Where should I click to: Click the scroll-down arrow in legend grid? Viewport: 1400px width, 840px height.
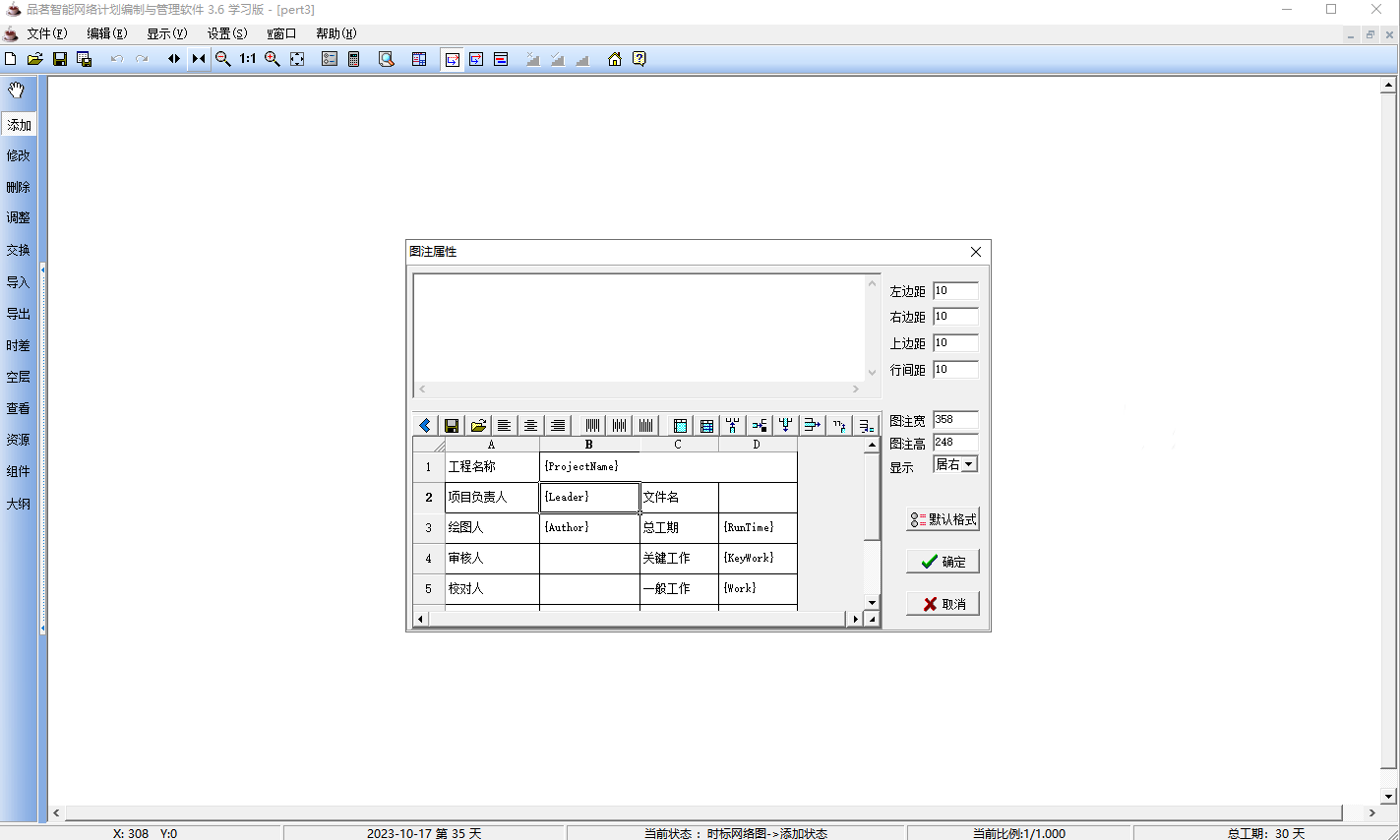click(x=872, y=602)
